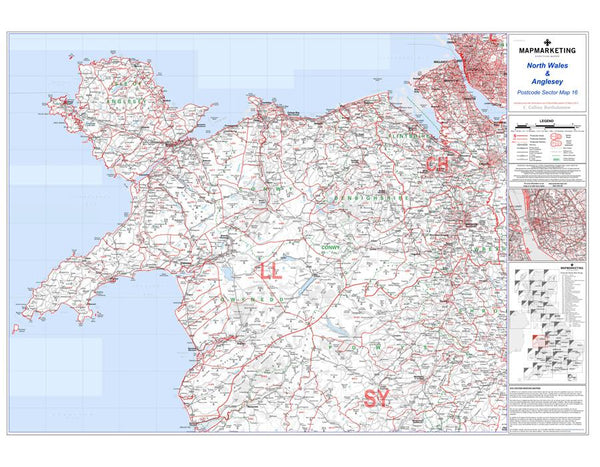600x467 pixels.
Task: Click the POWYS county label
Action: coord(377,347)
